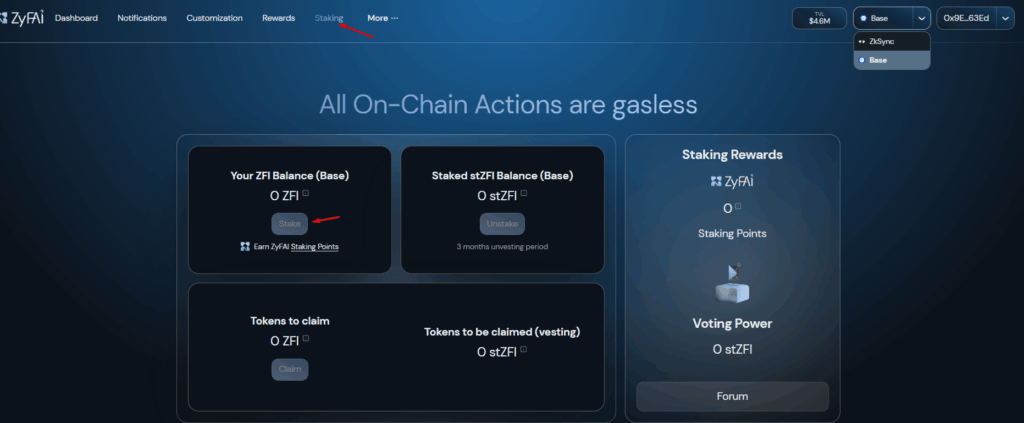Open the wallet address dropdown chevron
The height and width of the screenshot is (423, 1024).
point(1005,18)
